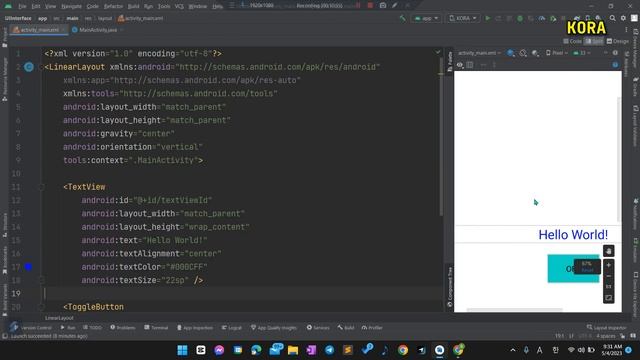Open the Logcat tool window
640x360 pixels.
coord(231,327)
